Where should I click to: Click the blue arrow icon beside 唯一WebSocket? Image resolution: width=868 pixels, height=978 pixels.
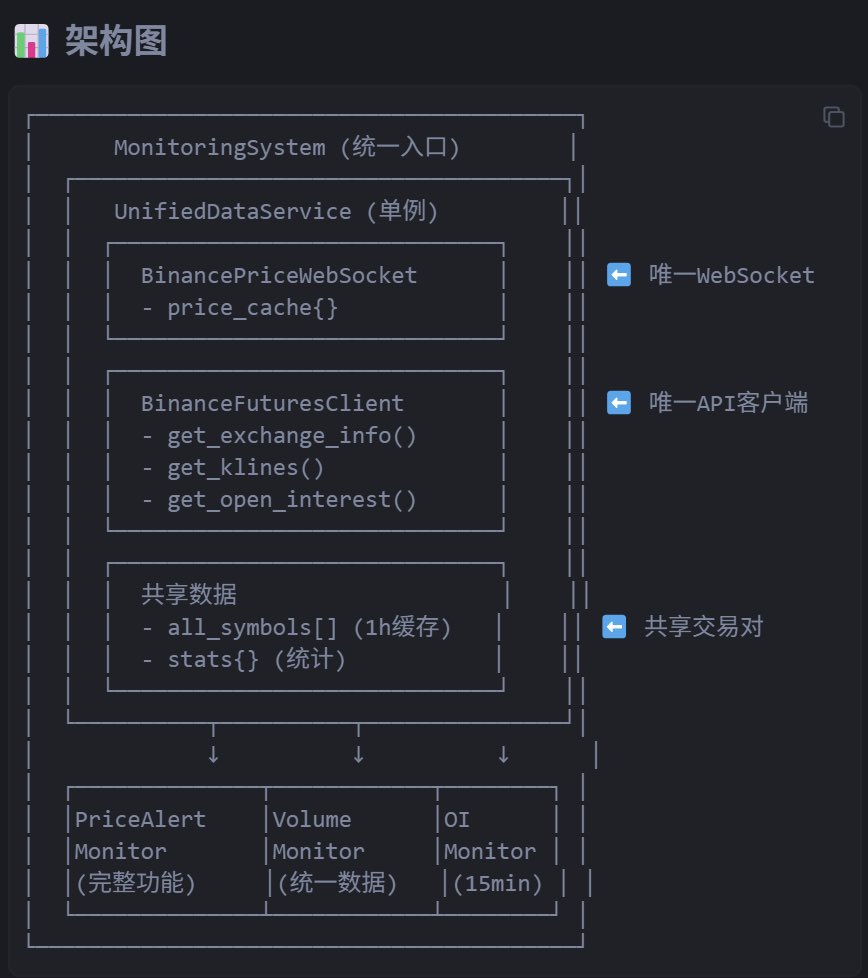[619, 275]
